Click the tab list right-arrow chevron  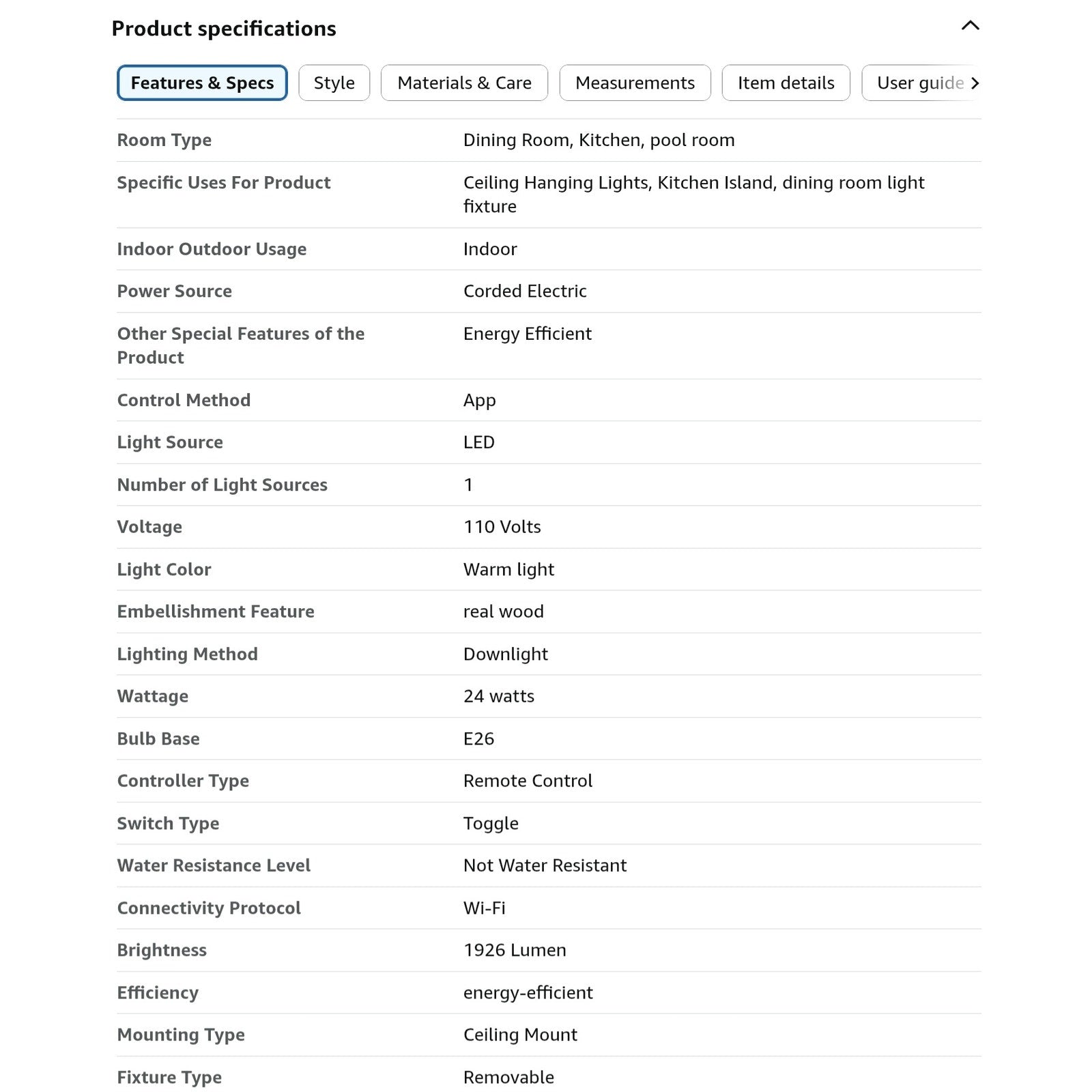click(975, 83)
